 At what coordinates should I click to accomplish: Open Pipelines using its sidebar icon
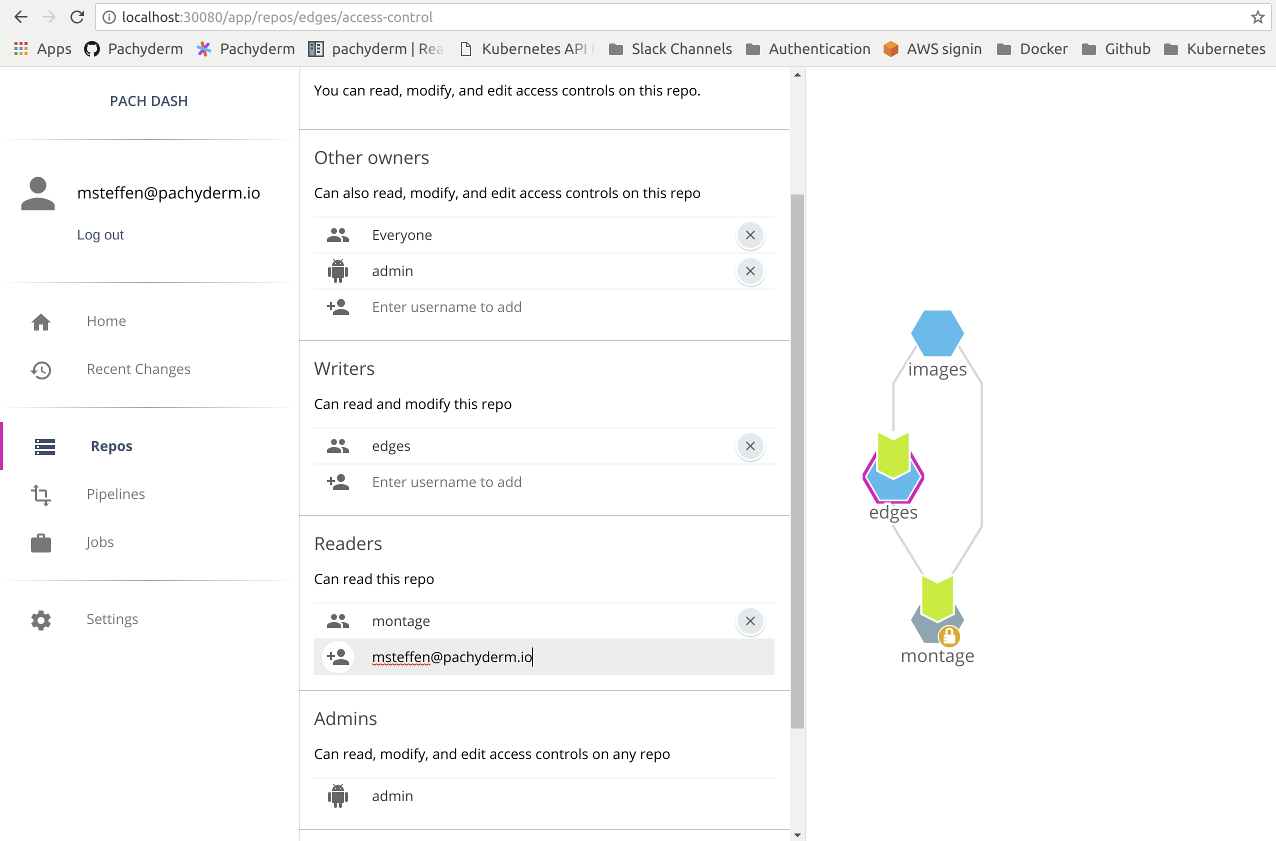coord(41,494)
